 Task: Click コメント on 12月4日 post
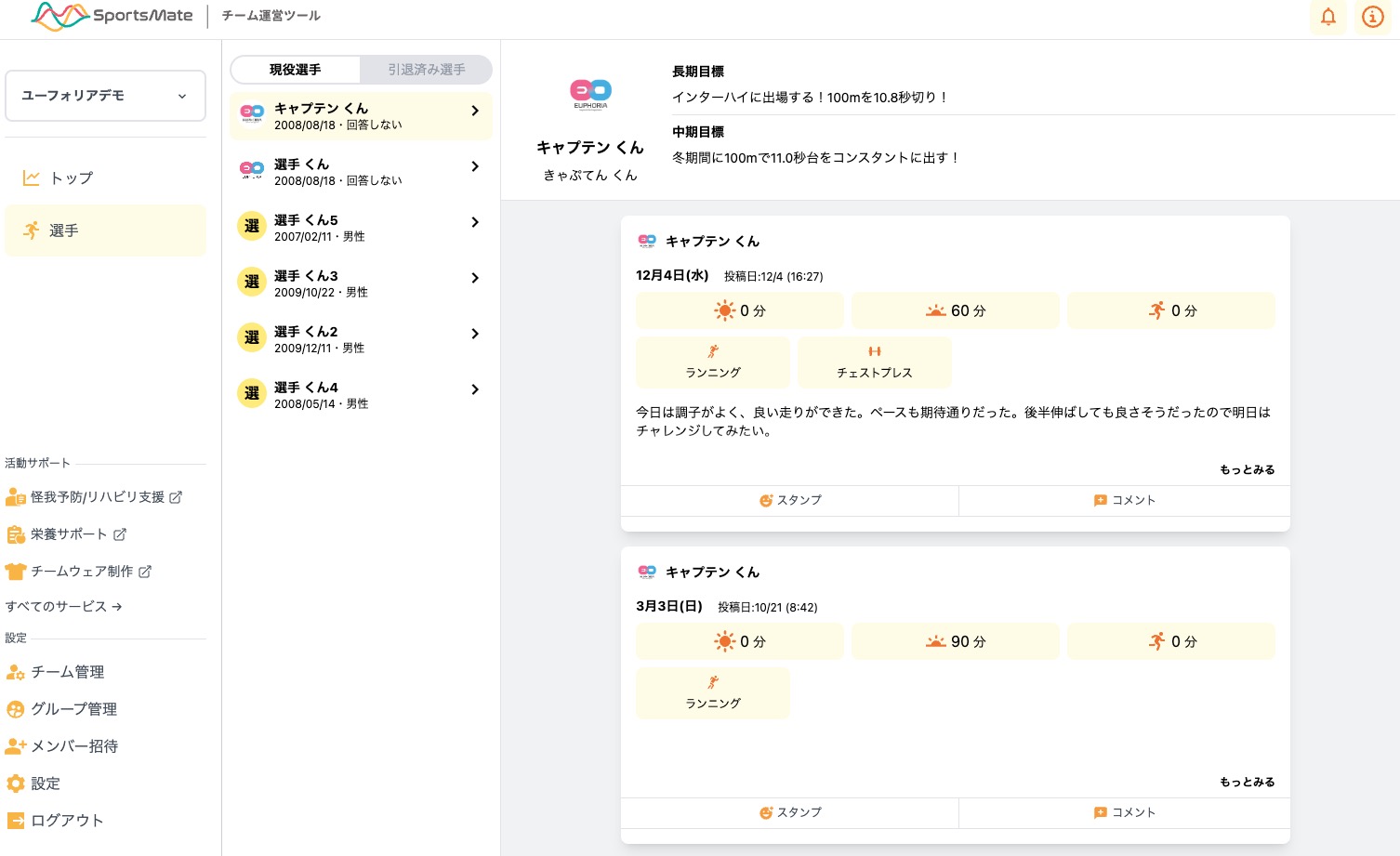coord(1125,500)
